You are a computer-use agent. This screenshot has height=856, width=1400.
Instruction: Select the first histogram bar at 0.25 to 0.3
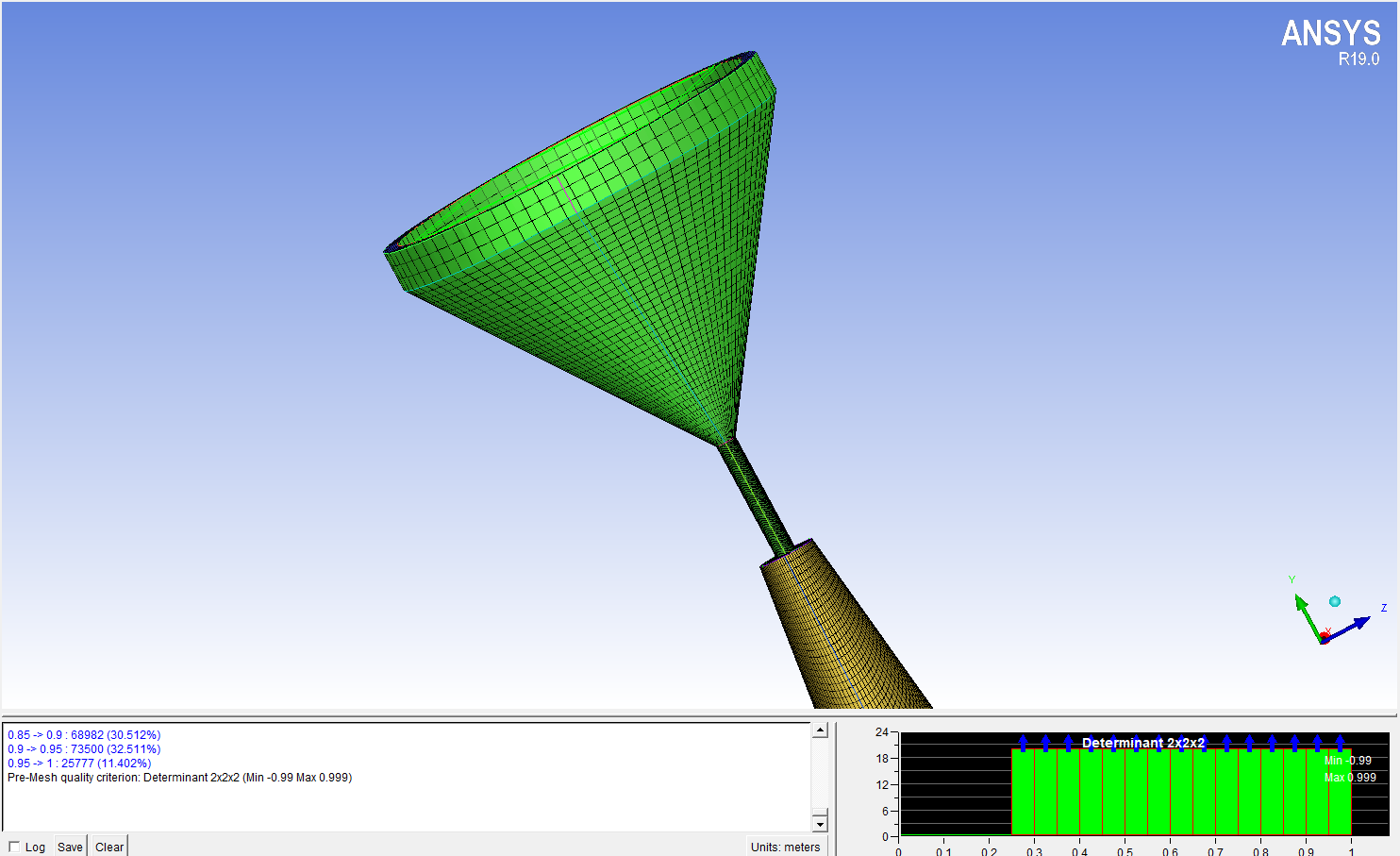(x=1023, y=793)
